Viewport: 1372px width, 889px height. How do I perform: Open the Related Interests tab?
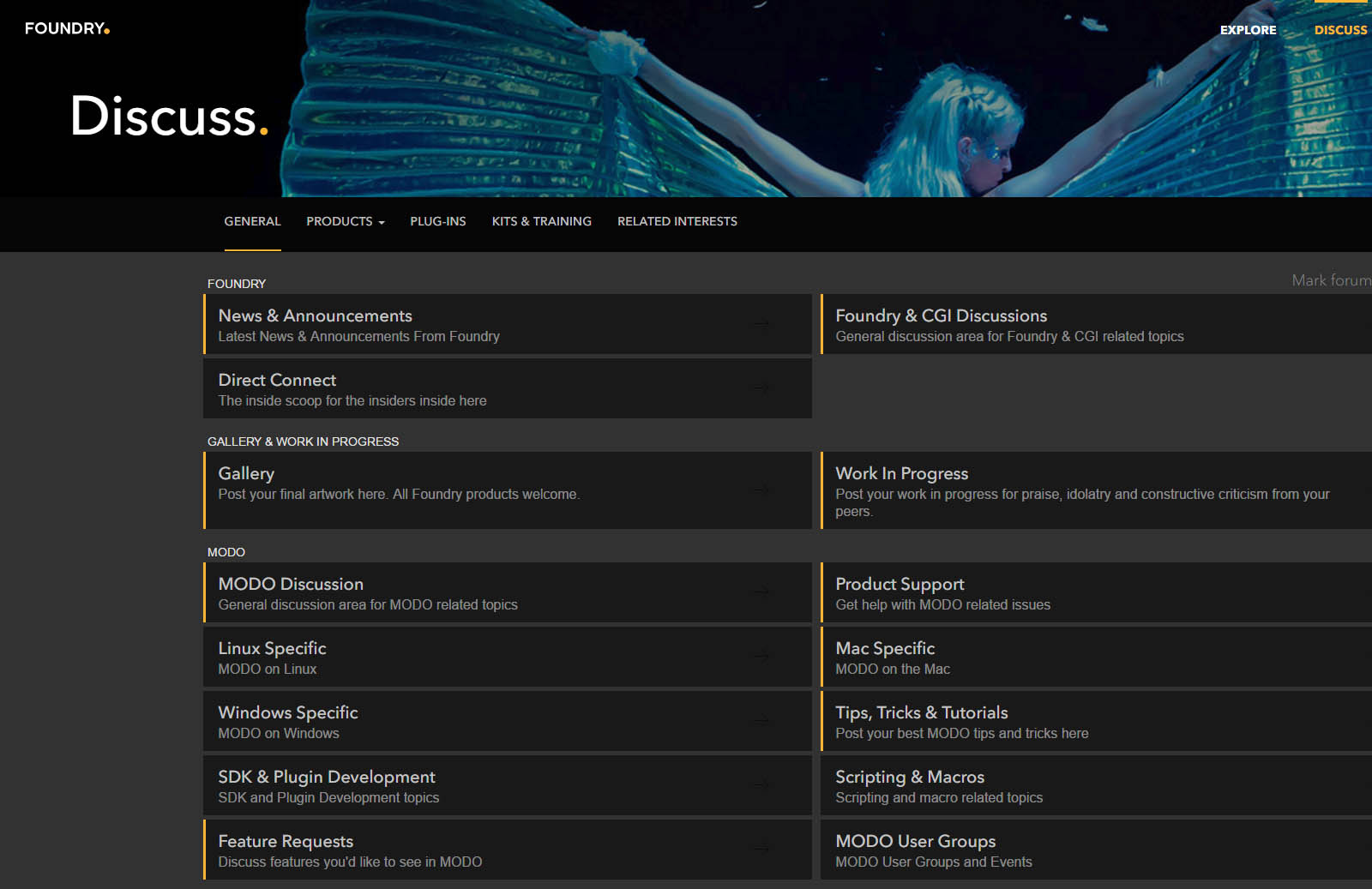coord(677,221)
